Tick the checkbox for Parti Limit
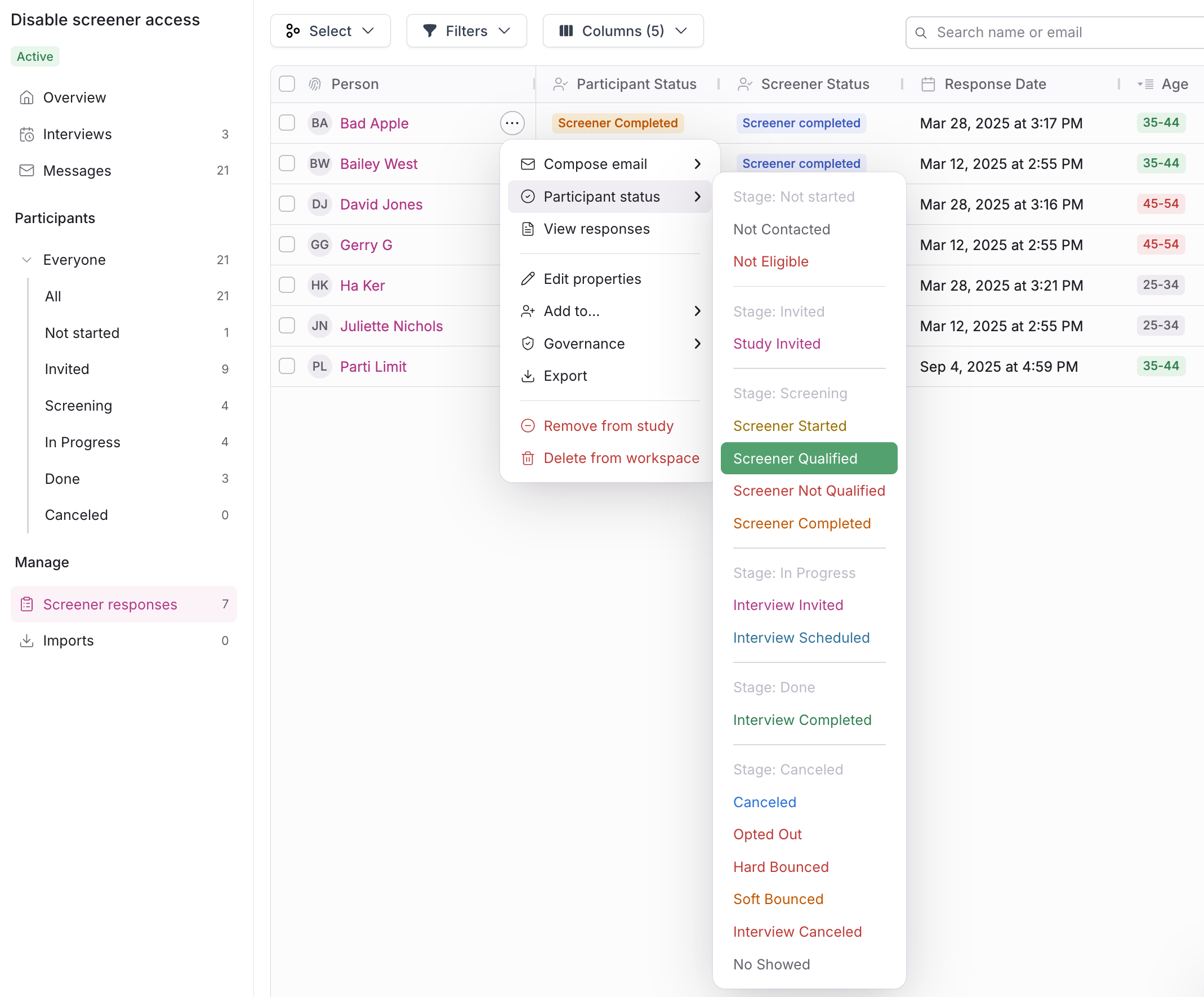1204x997 pixels. click(287, 366)
